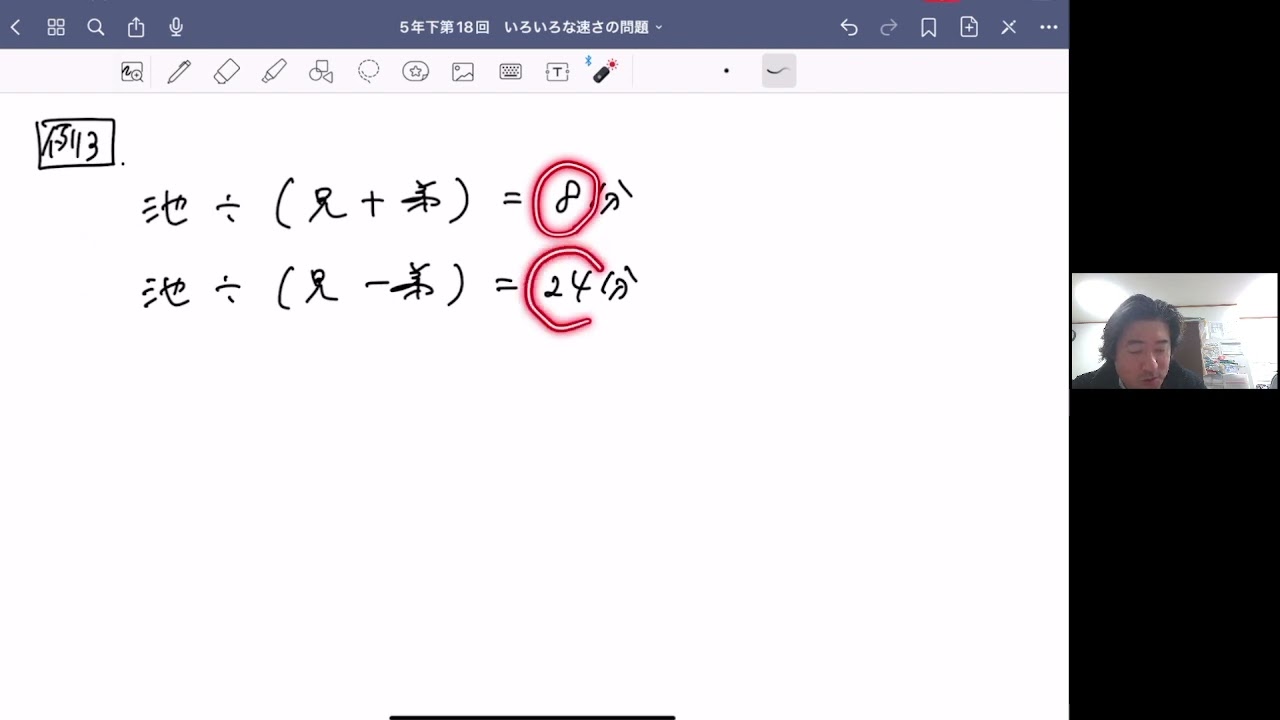Select the Highlighter tool
Screen dimensions: 1280x720
[x=274, y=71]
